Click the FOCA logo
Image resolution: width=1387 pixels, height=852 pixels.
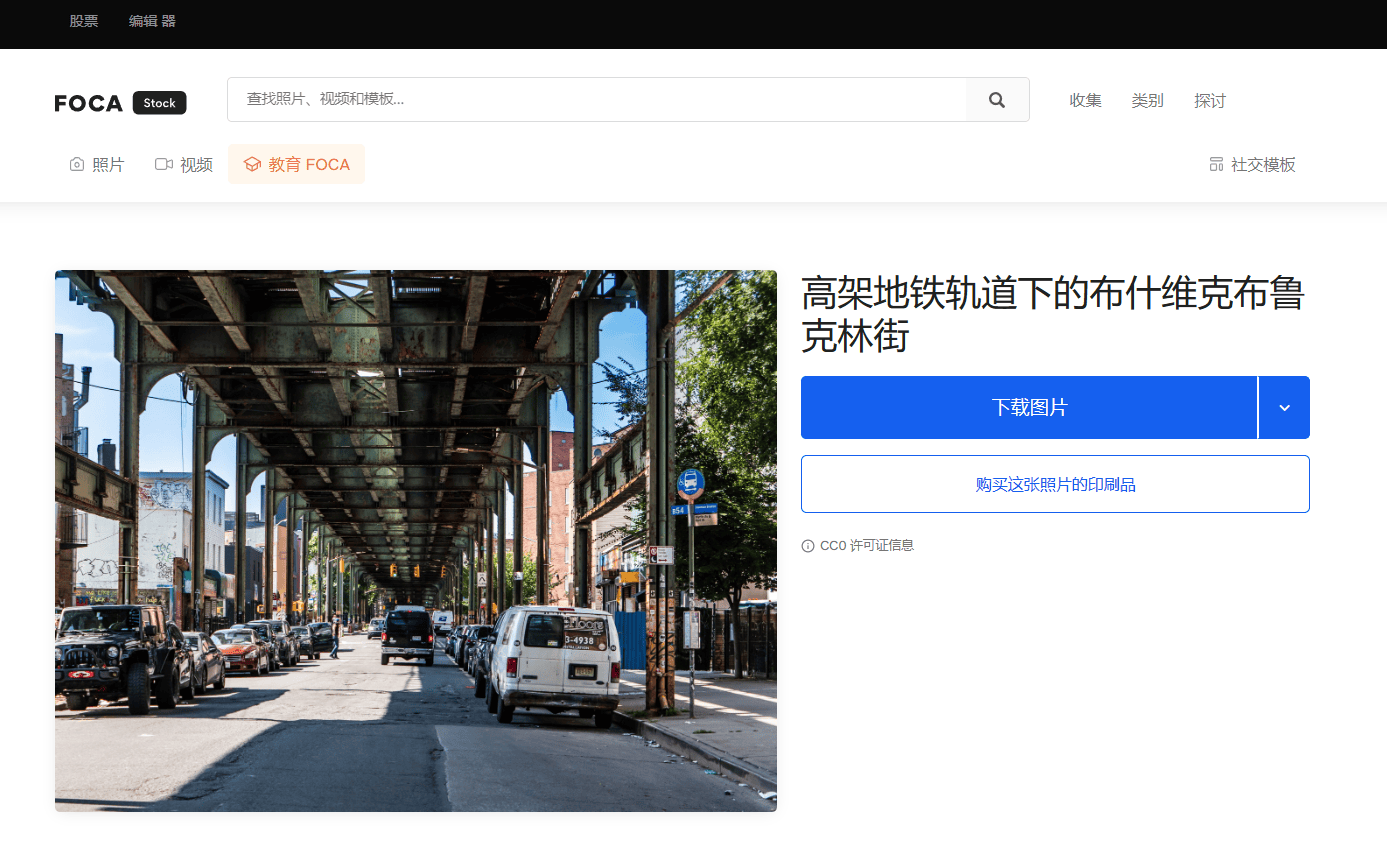click(x=89, y=103)
